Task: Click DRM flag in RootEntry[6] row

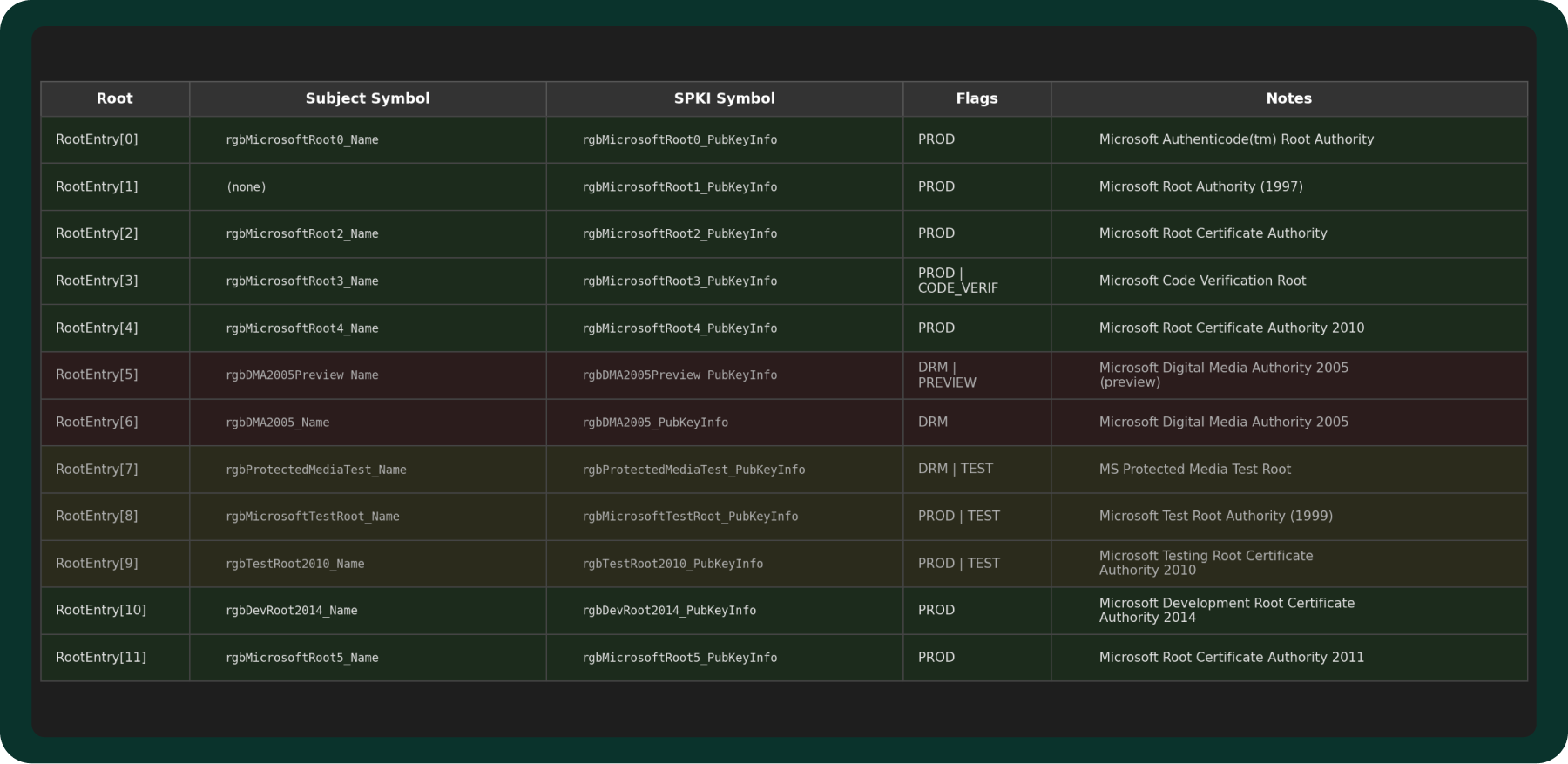Action: click(933, 422)
